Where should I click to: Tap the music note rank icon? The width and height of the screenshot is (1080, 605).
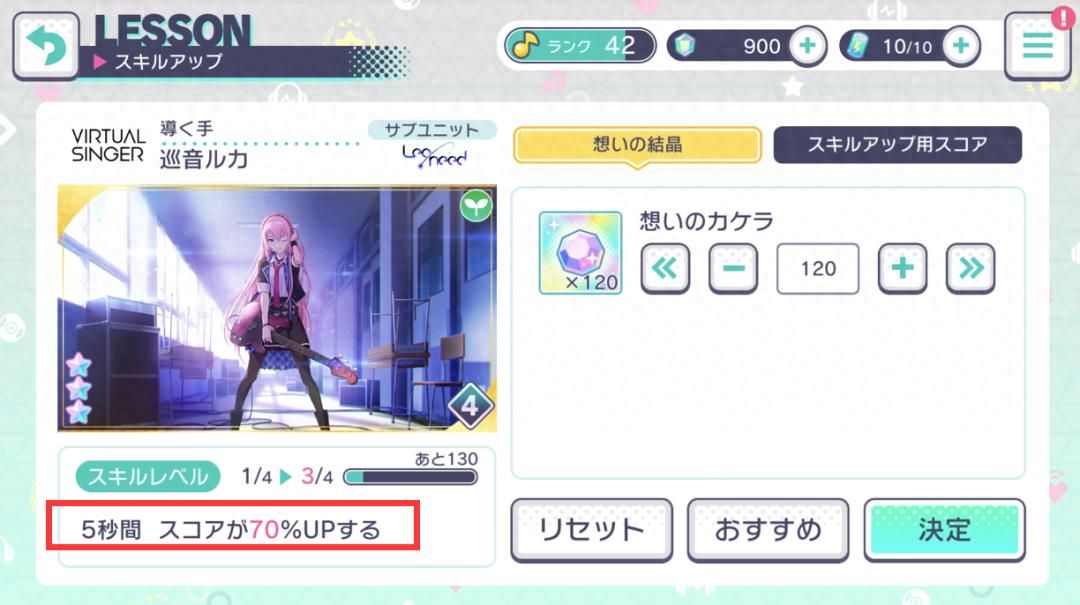point(526,46)
